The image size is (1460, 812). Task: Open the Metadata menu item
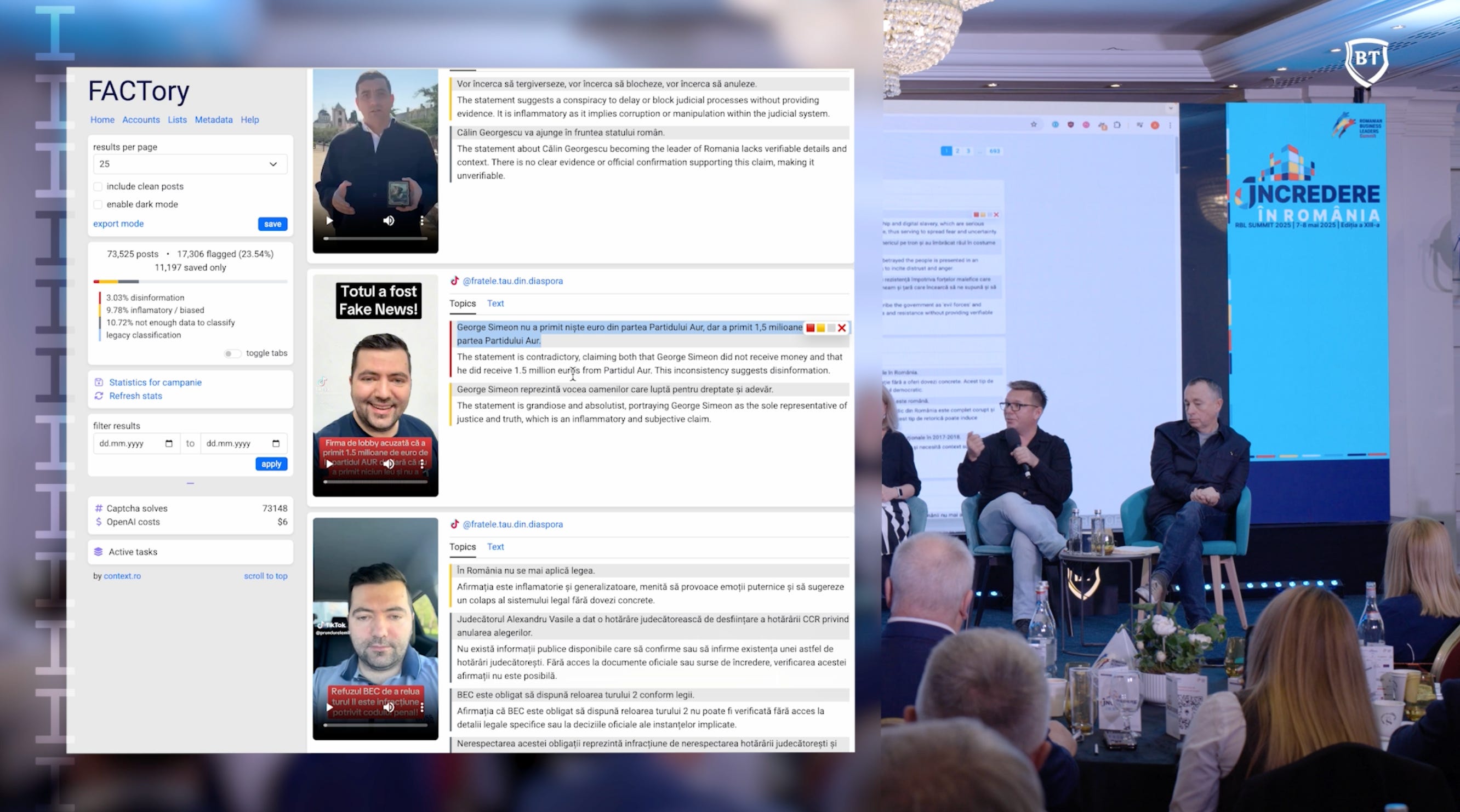point(214,119)
